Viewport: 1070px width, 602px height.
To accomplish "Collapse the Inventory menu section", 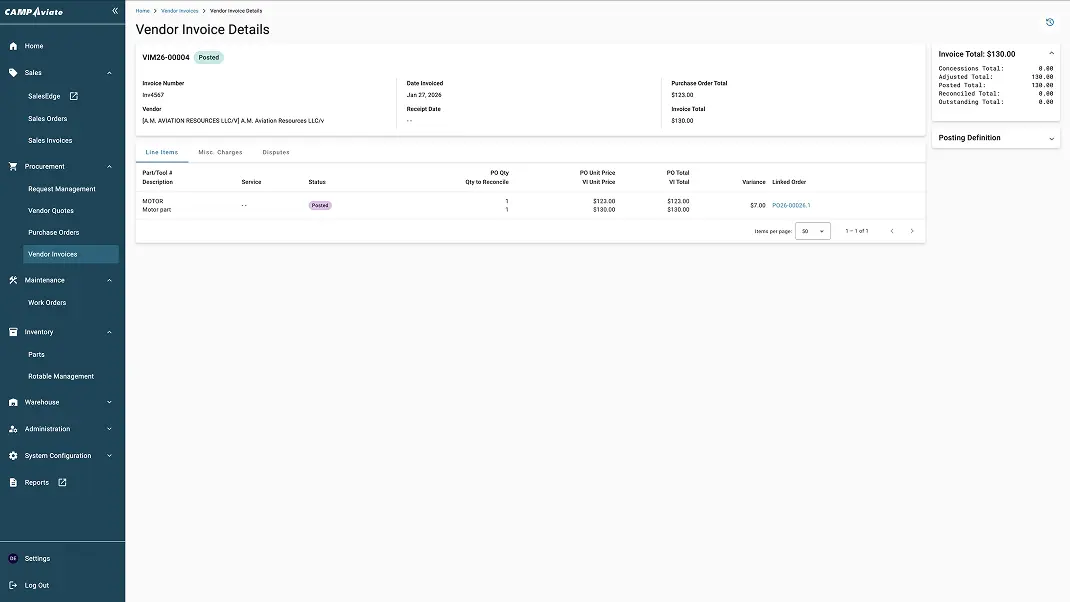I will point(109,332).
